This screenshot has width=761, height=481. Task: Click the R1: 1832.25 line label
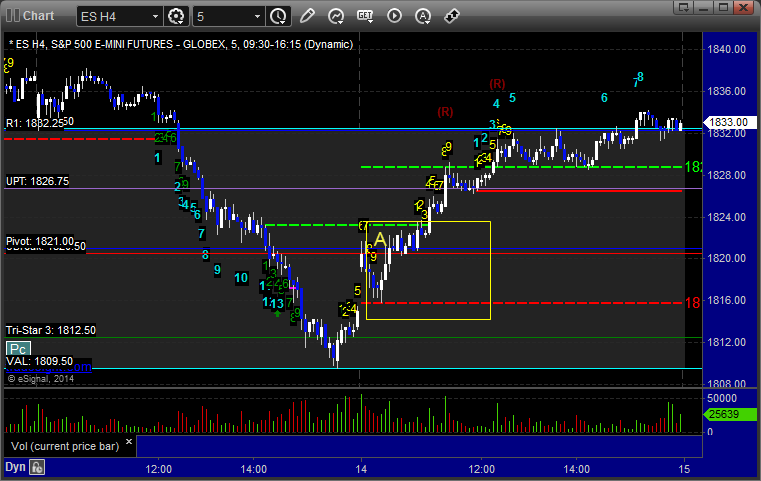(x=34, y=123)
